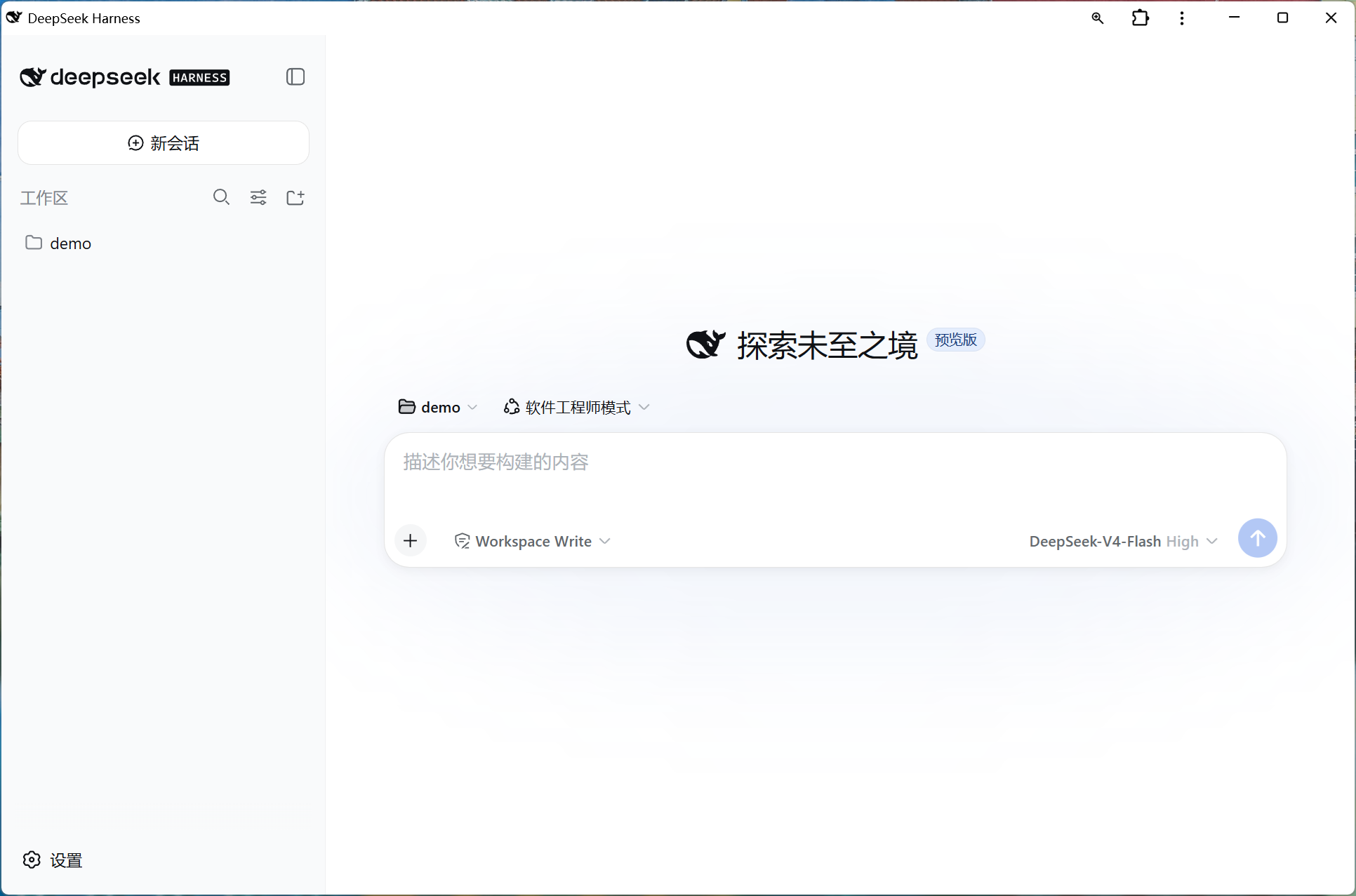Add a new workspace folder icon

tap(295, 197)
